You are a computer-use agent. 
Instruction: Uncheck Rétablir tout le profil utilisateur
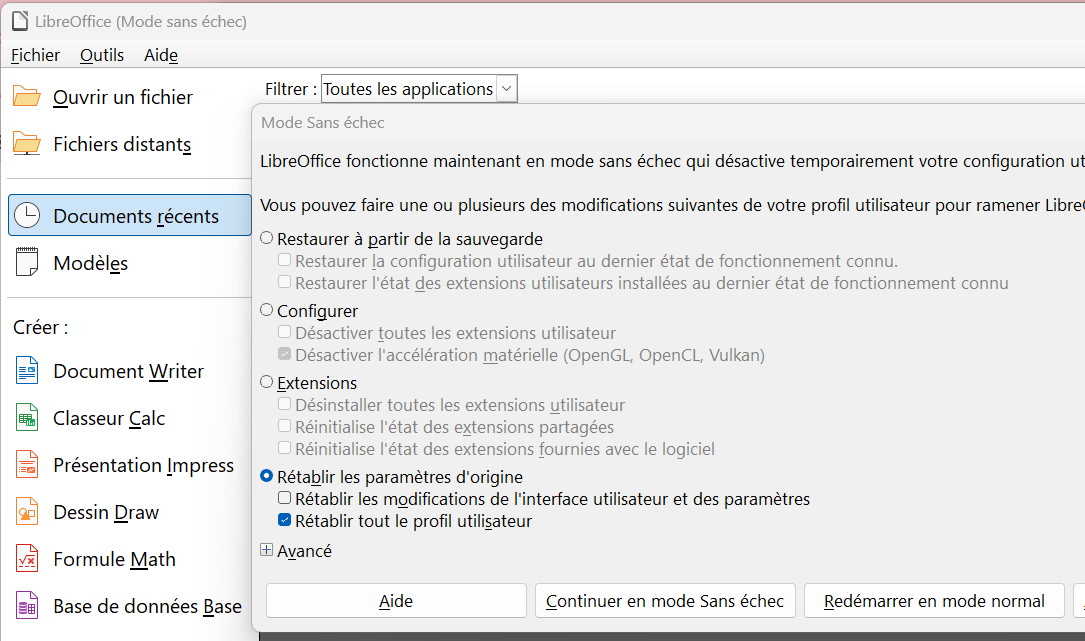click(x=284, y=521)
